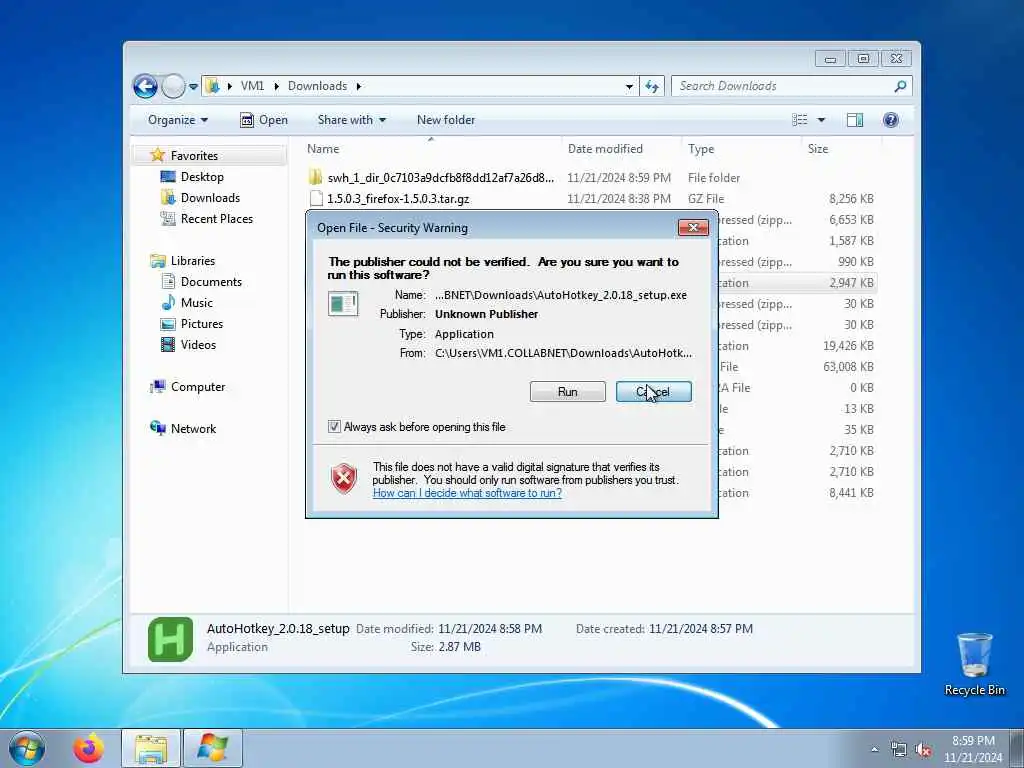Click the 19,426 KB size cell
Viewport: 1024px width, 768px height.
848,345
